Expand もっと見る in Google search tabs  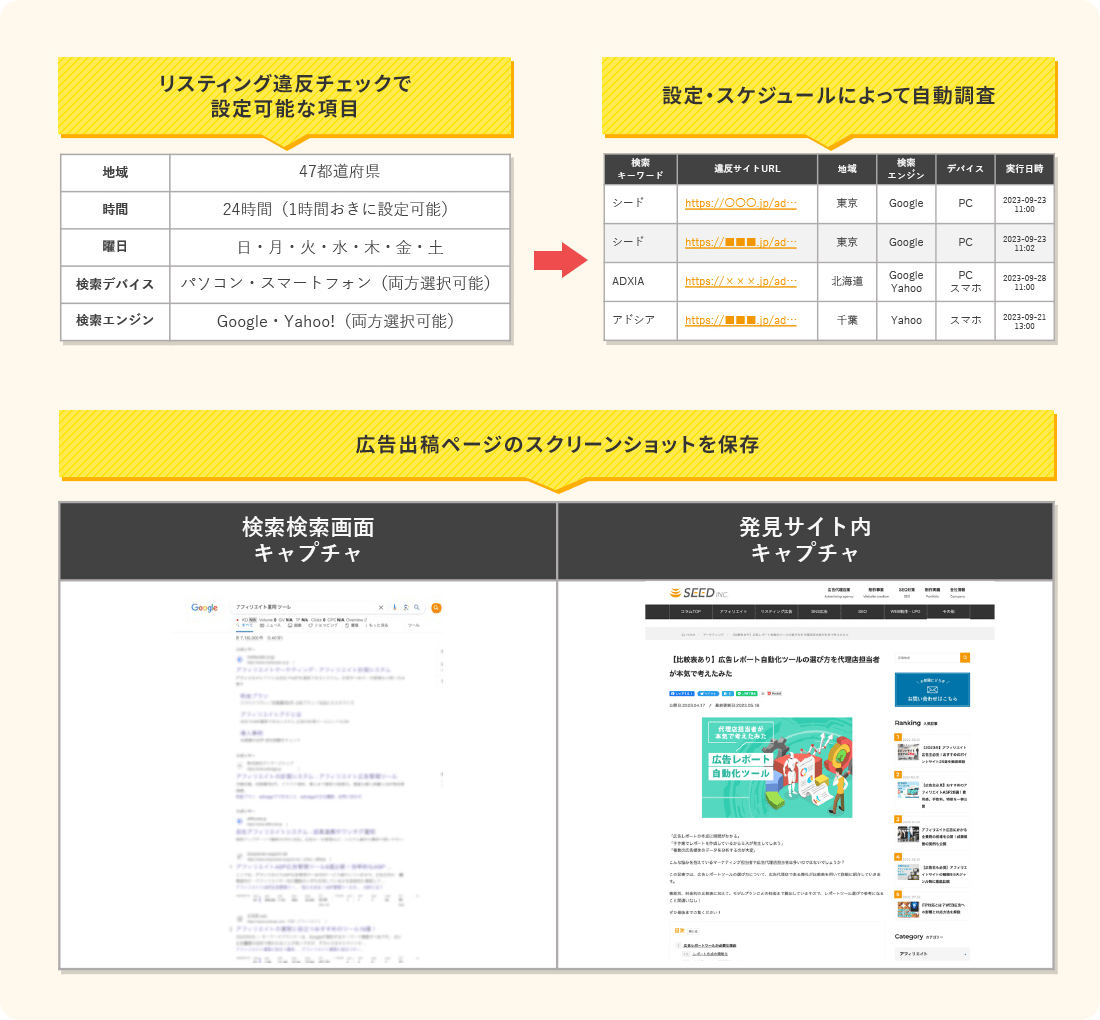[378, 625]
